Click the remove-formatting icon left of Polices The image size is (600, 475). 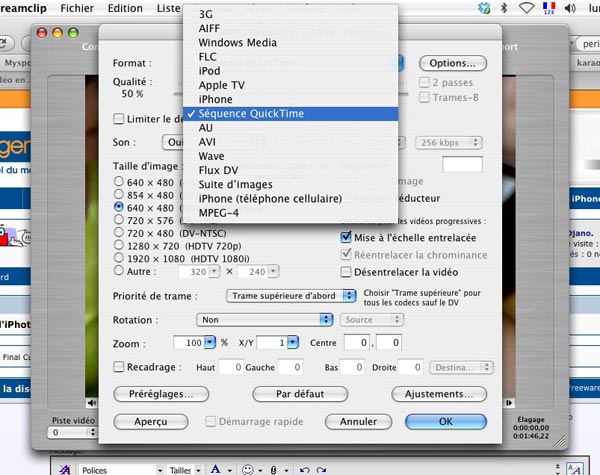point(66,469)
